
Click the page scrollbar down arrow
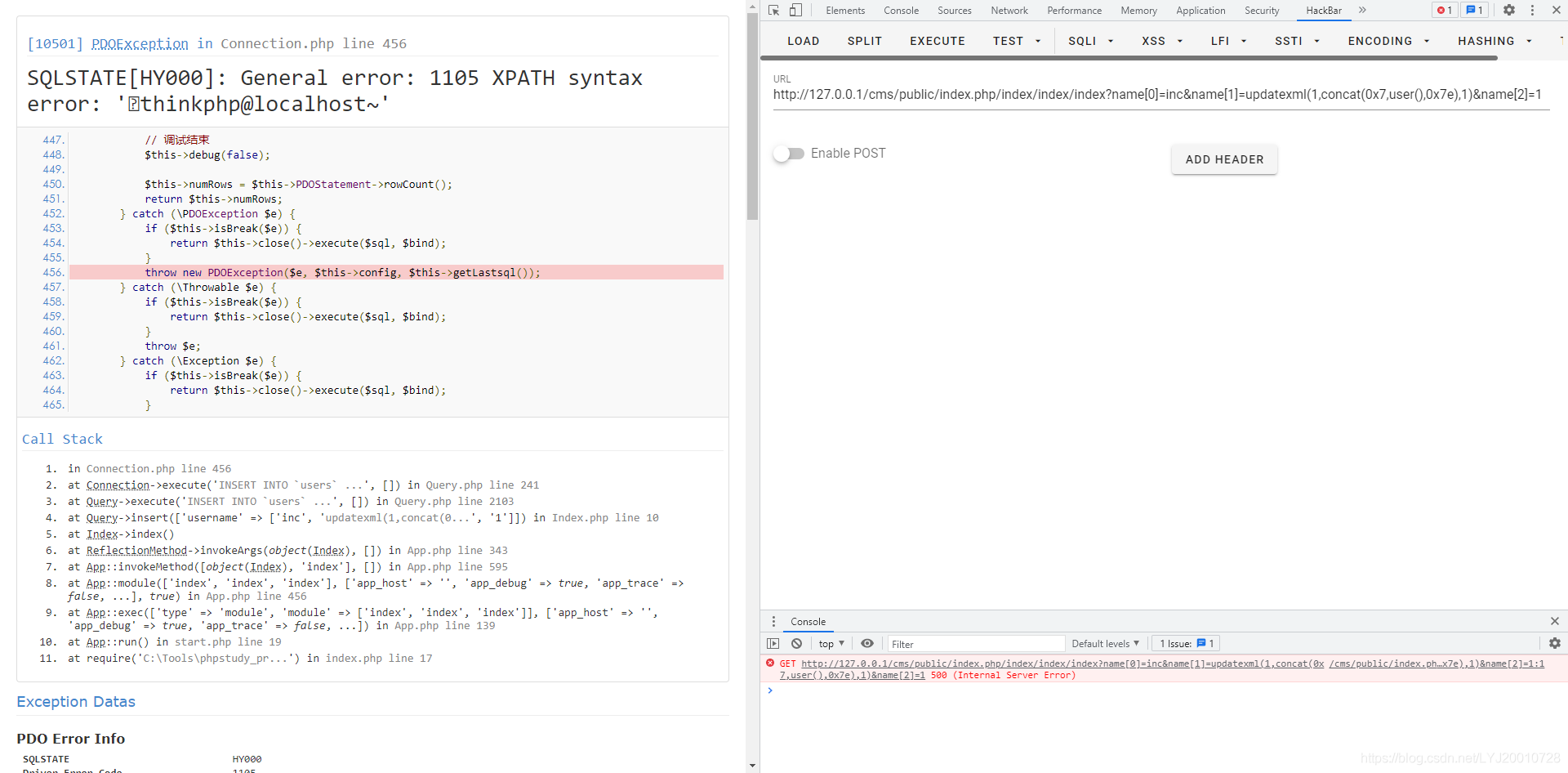[x=752, y=766]
